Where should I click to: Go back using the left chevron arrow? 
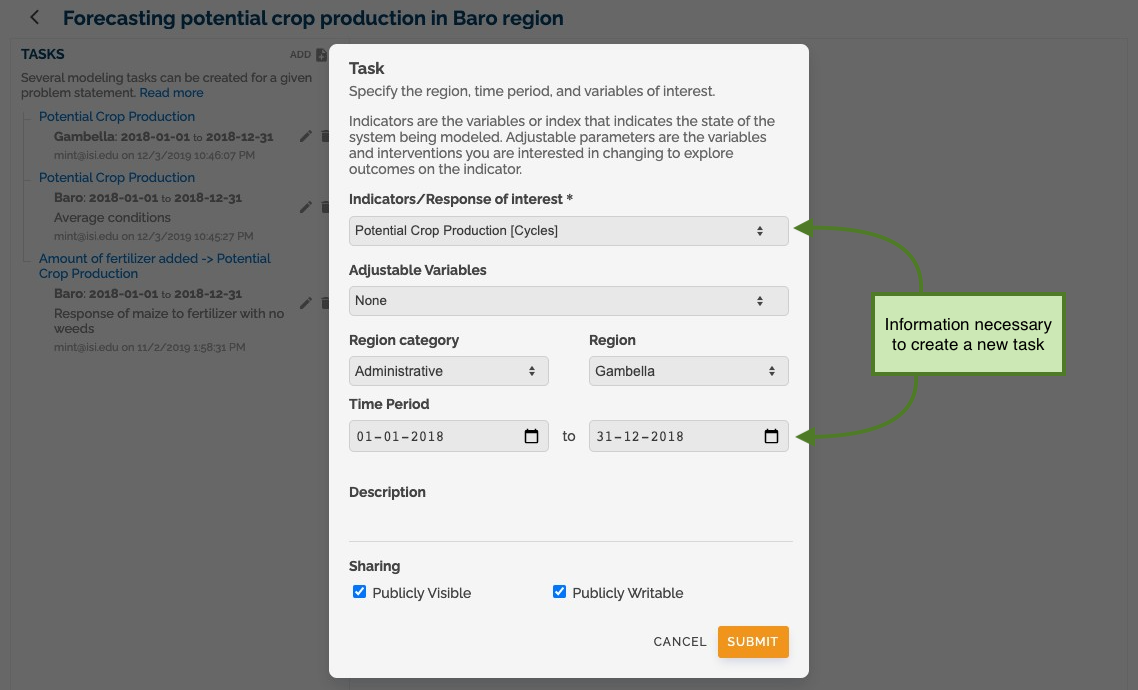point(34,17)
